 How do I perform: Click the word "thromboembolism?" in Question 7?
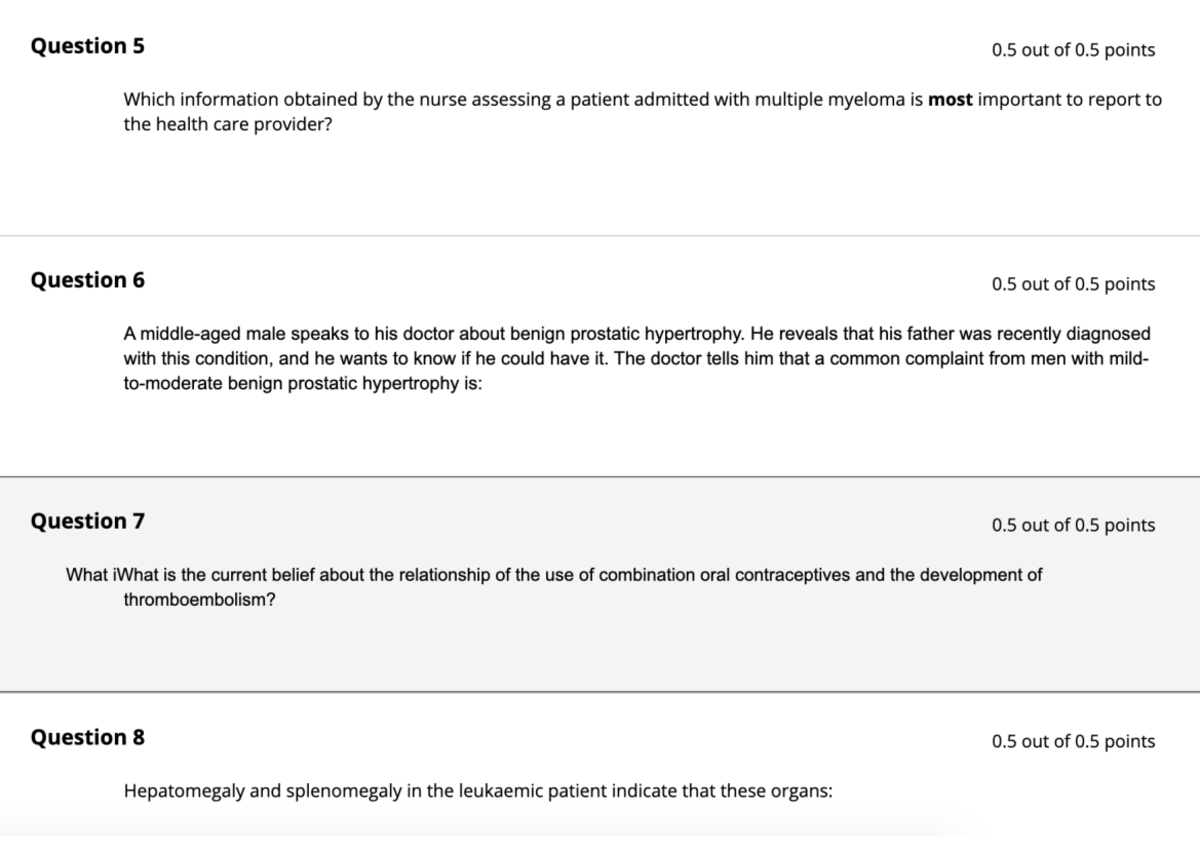pos(200,600)
